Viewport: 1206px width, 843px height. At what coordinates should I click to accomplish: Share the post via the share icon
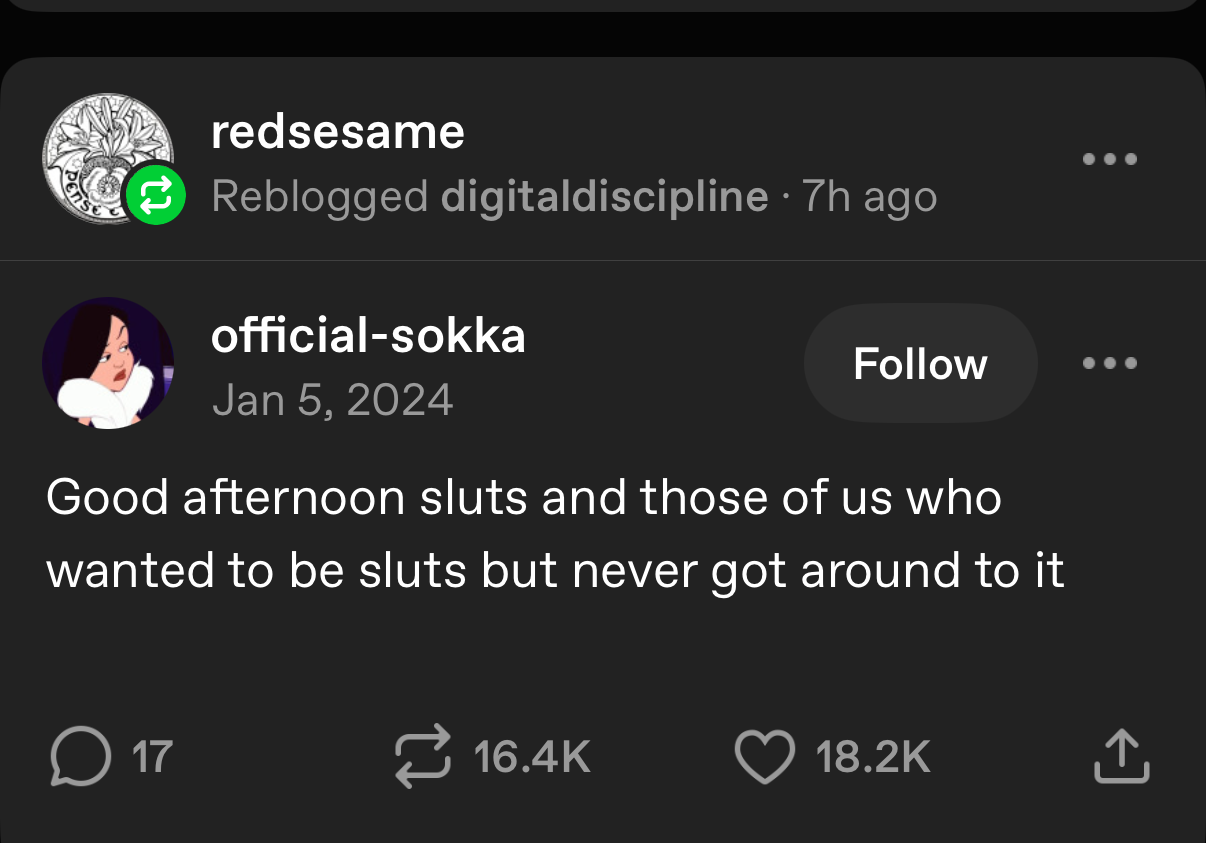point(1121,756)
